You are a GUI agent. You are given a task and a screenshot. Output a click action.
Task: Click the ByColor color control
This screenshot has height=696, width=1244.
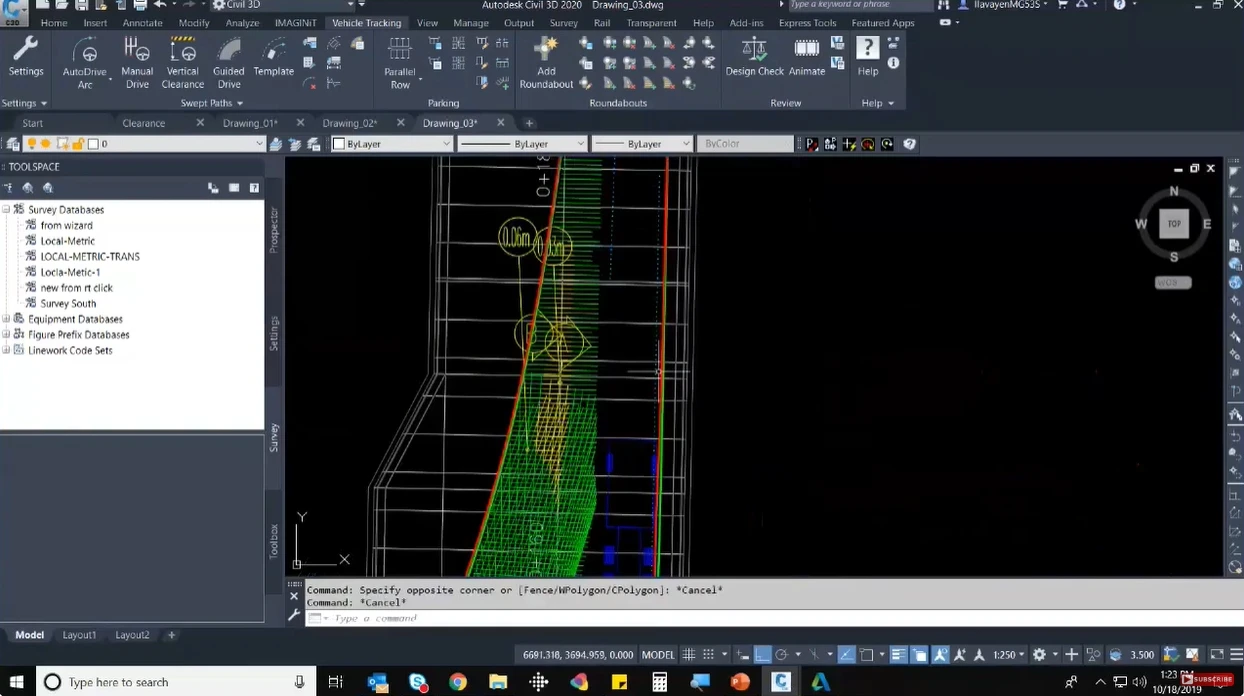pyautogui.click(x=745, y=143)
